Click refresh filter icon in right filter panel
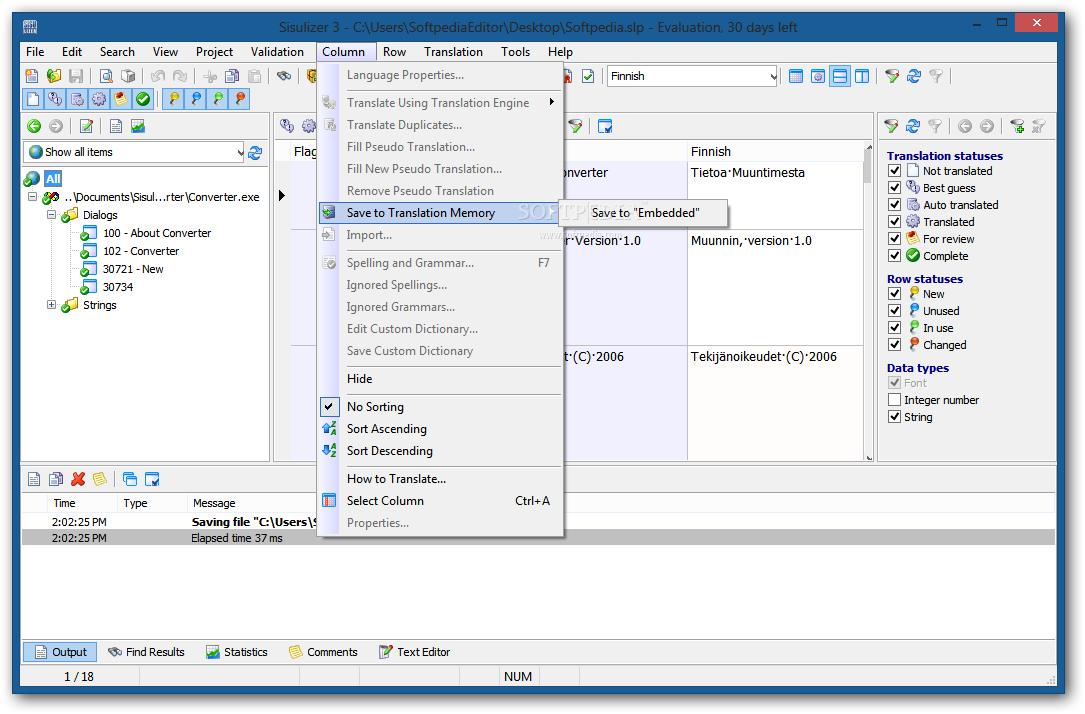The image size is (1085, 714). tap(913, 126)
